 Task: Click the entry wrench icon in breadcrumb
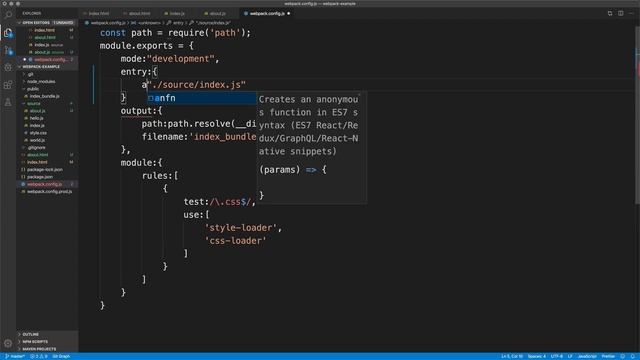tap(169, 23)
